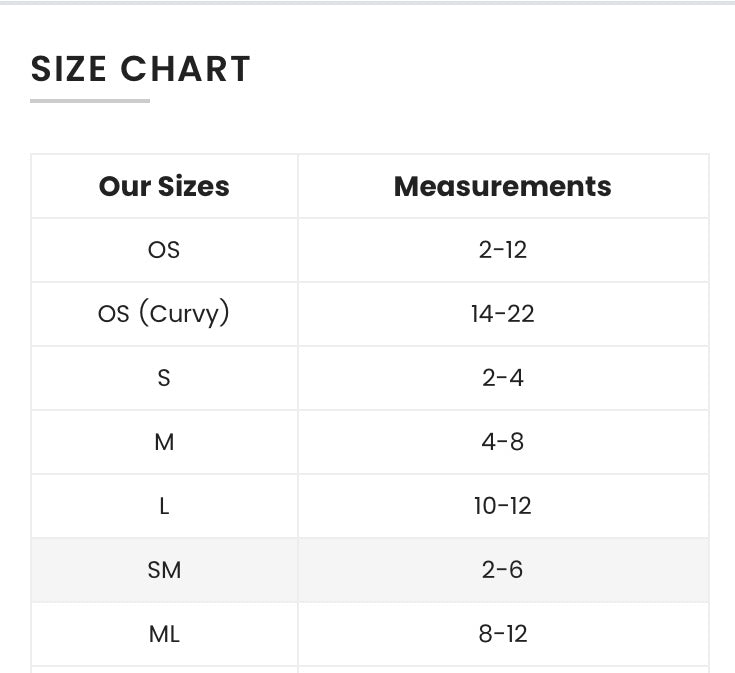Click the ML size cell

coord(164,634)
